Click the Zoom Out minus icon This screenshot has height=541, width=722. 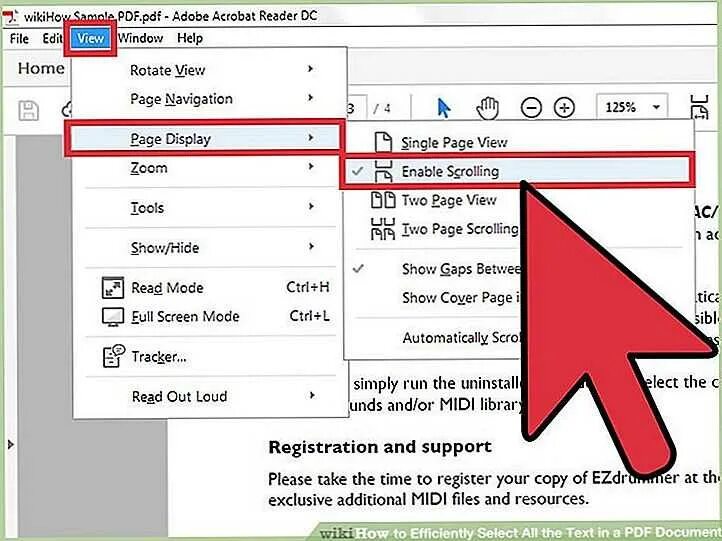[531, 108]
